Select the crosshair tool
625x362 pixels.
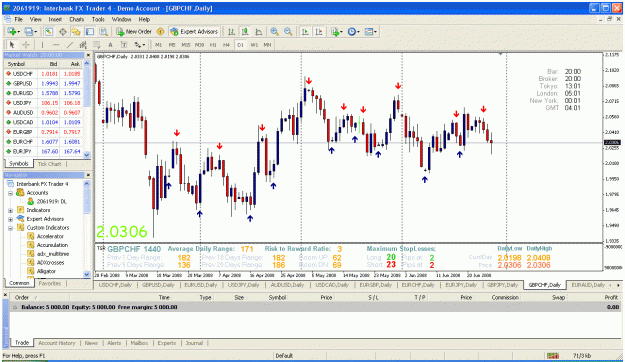click(26, 45)
